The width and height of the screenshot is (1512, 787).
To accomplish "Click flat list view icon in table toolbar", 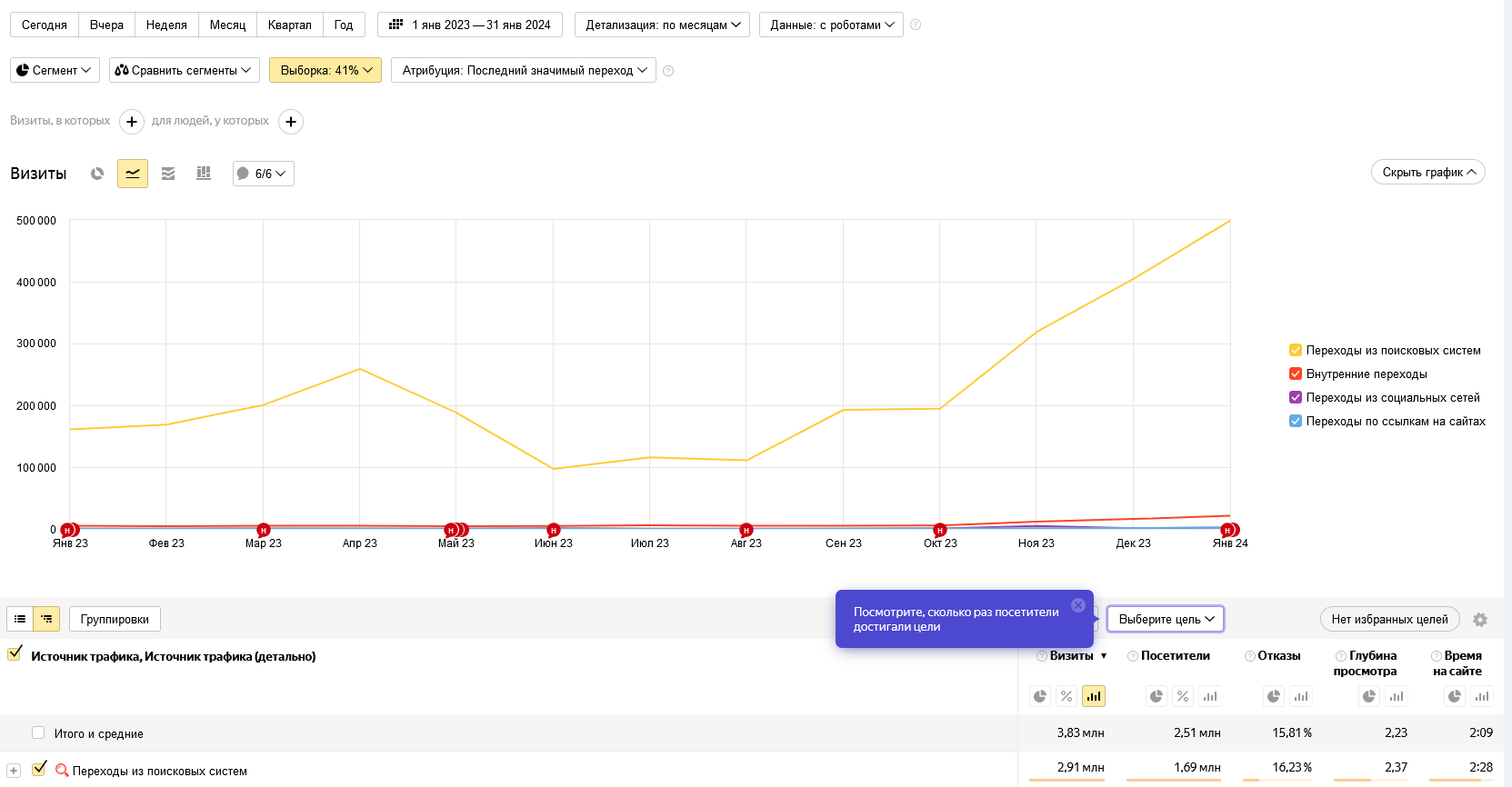I will [20, 619].
